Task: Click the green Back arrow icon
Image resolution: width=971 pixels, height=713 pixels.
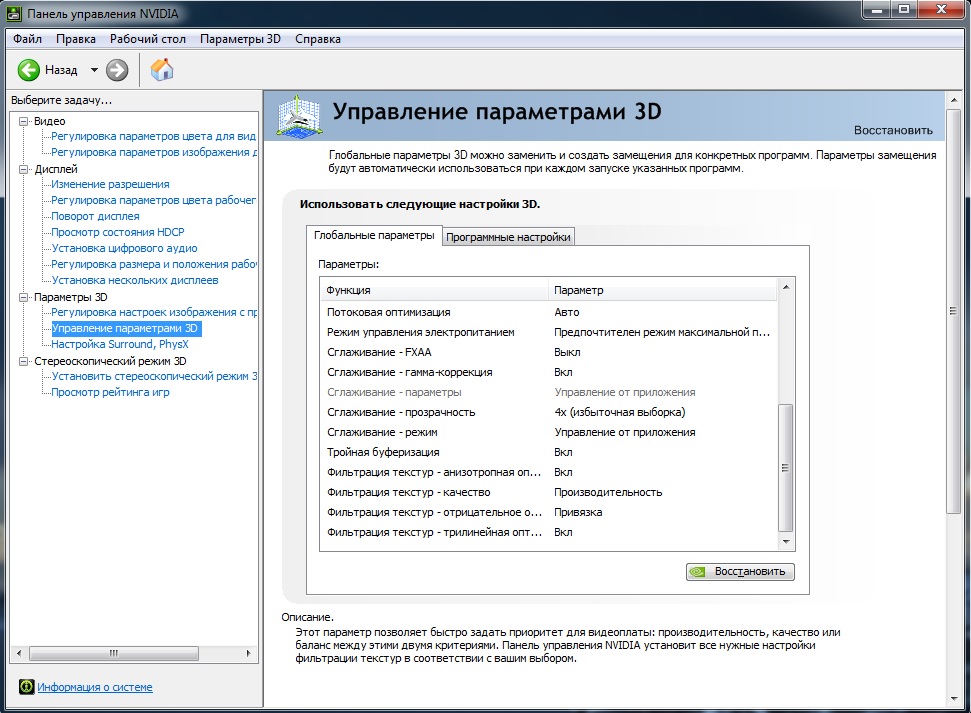Action: (x=28, y=70)
